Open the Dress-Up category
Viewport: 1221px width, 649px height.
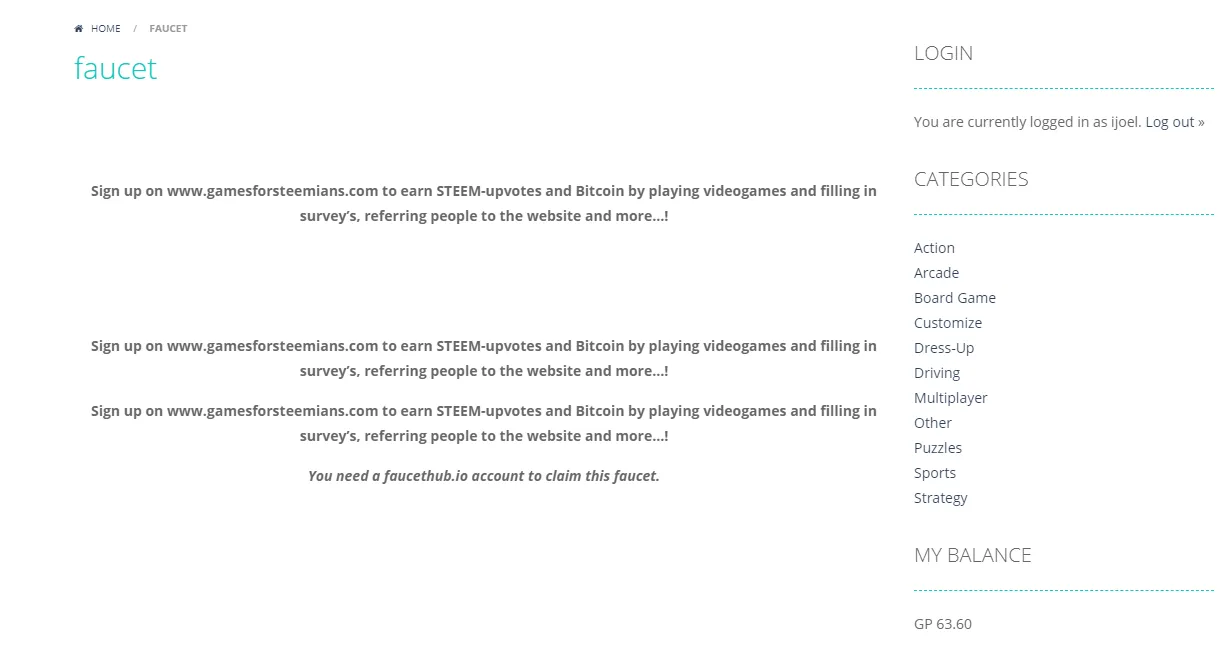coord(944,348)
